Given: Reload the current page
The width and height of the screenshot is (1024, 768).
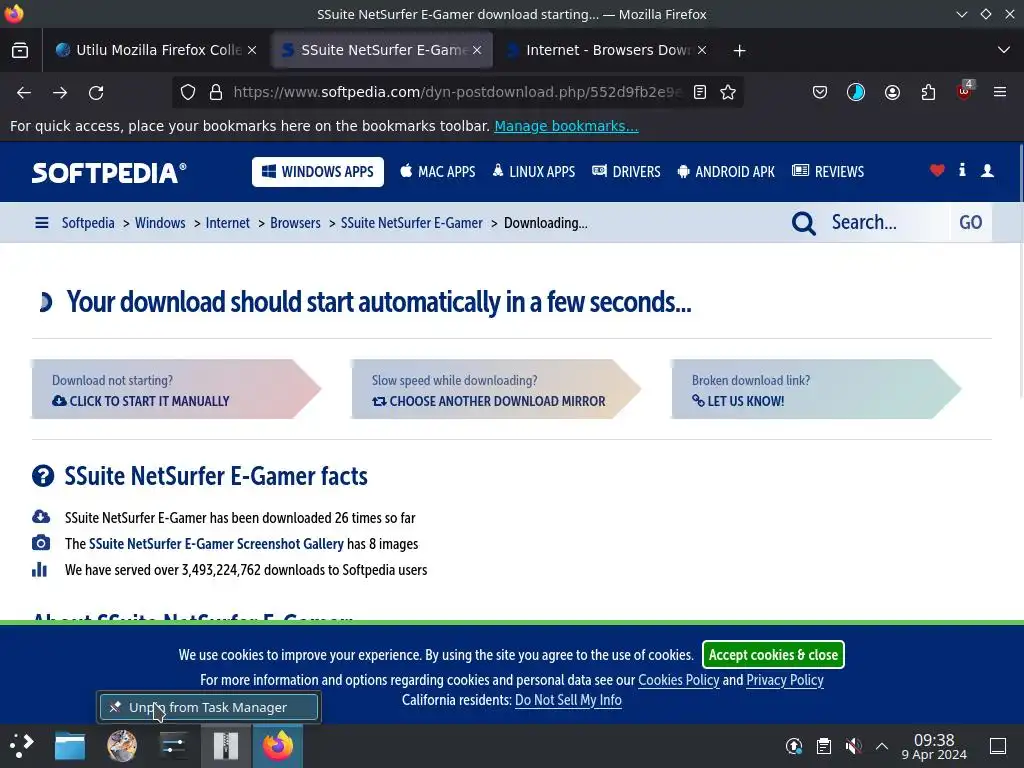Looking at the screenshot, I should tap(96, 93).
